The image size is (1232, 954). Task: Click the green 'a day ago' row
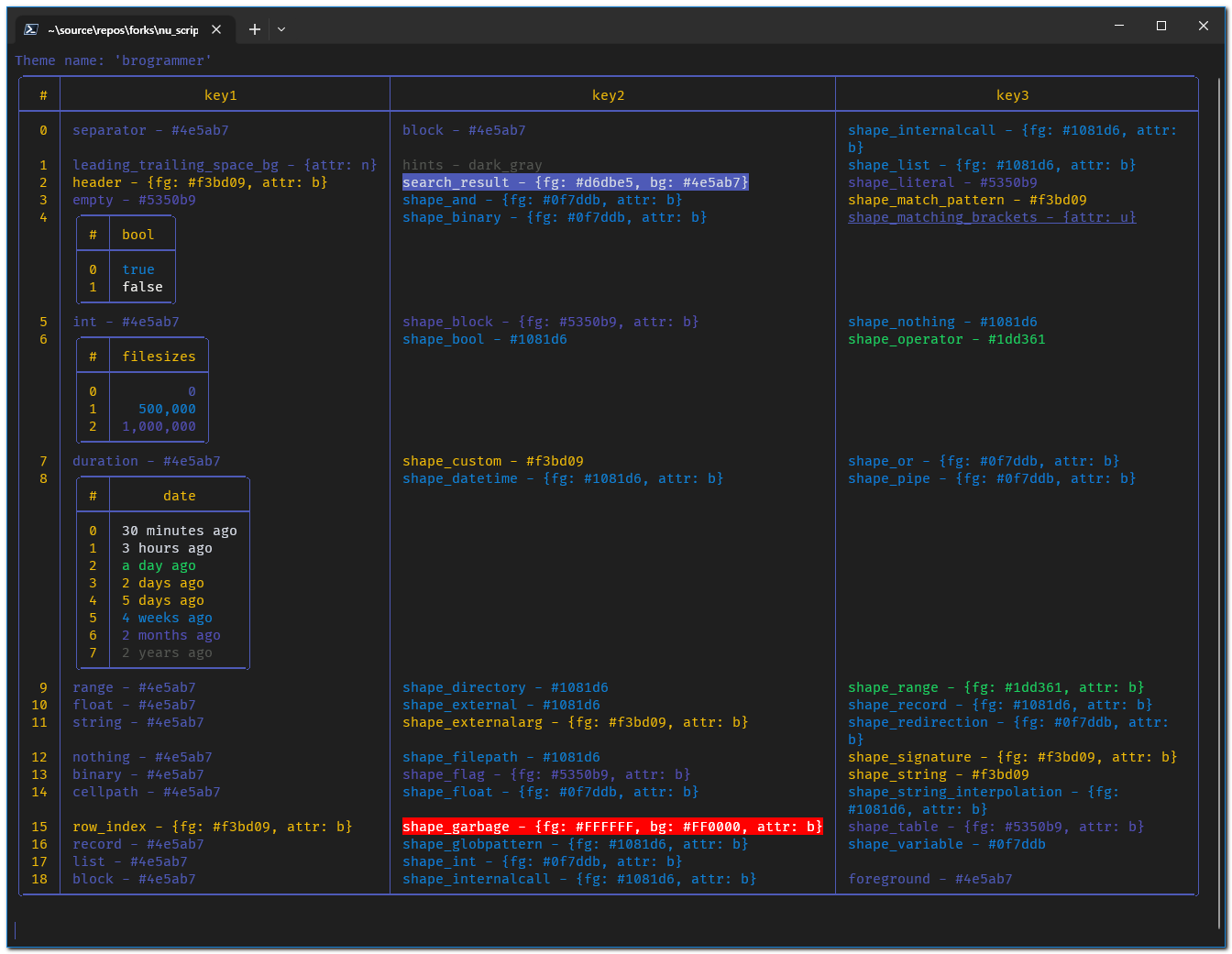tap(159, 565)
